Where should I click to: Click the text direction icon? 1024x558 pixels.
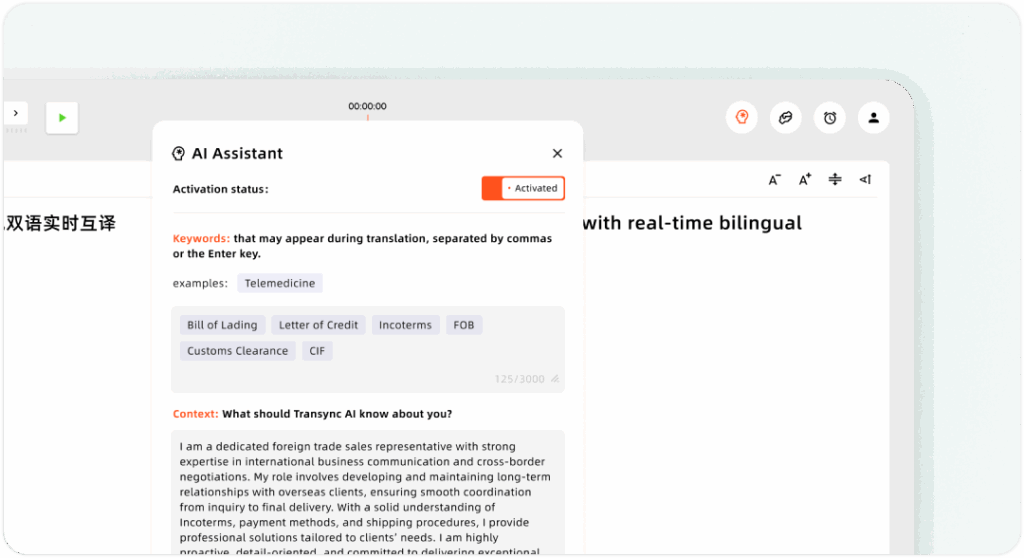click(x=865, y=180)
